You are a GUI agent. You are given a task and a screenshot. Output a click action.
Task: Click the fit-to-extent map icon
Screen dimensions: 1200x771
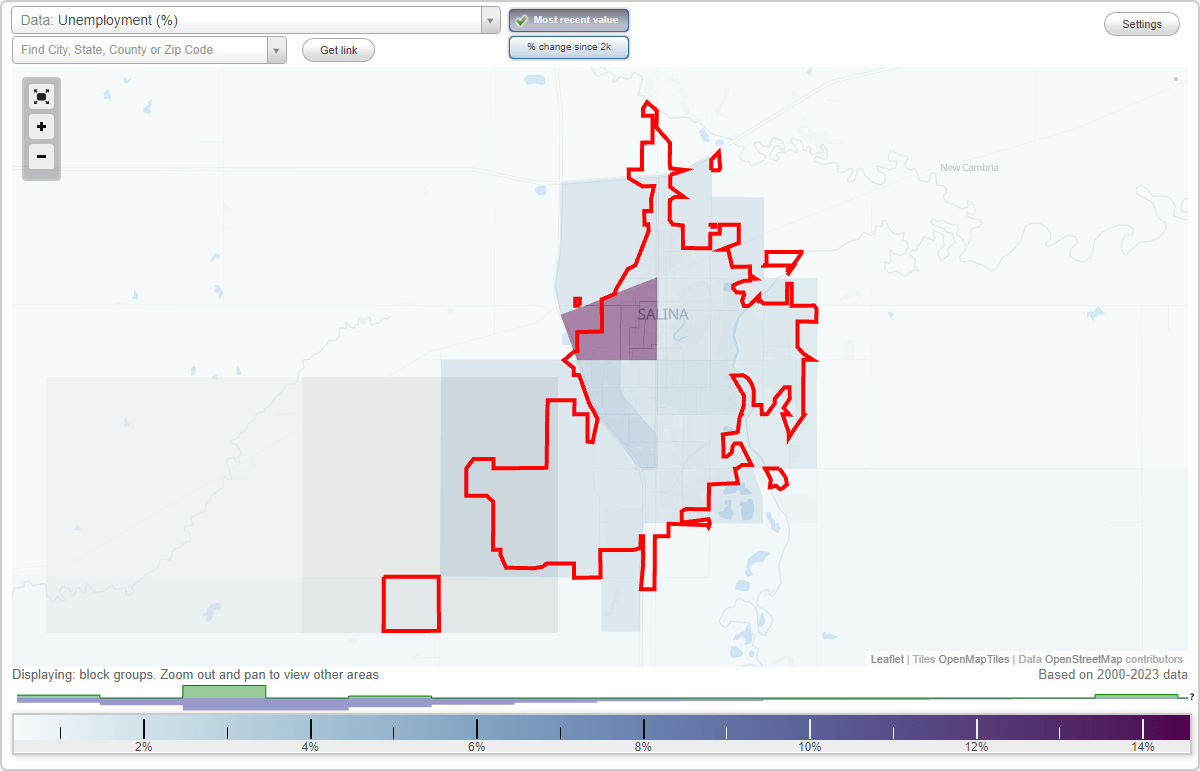point(41,96)
